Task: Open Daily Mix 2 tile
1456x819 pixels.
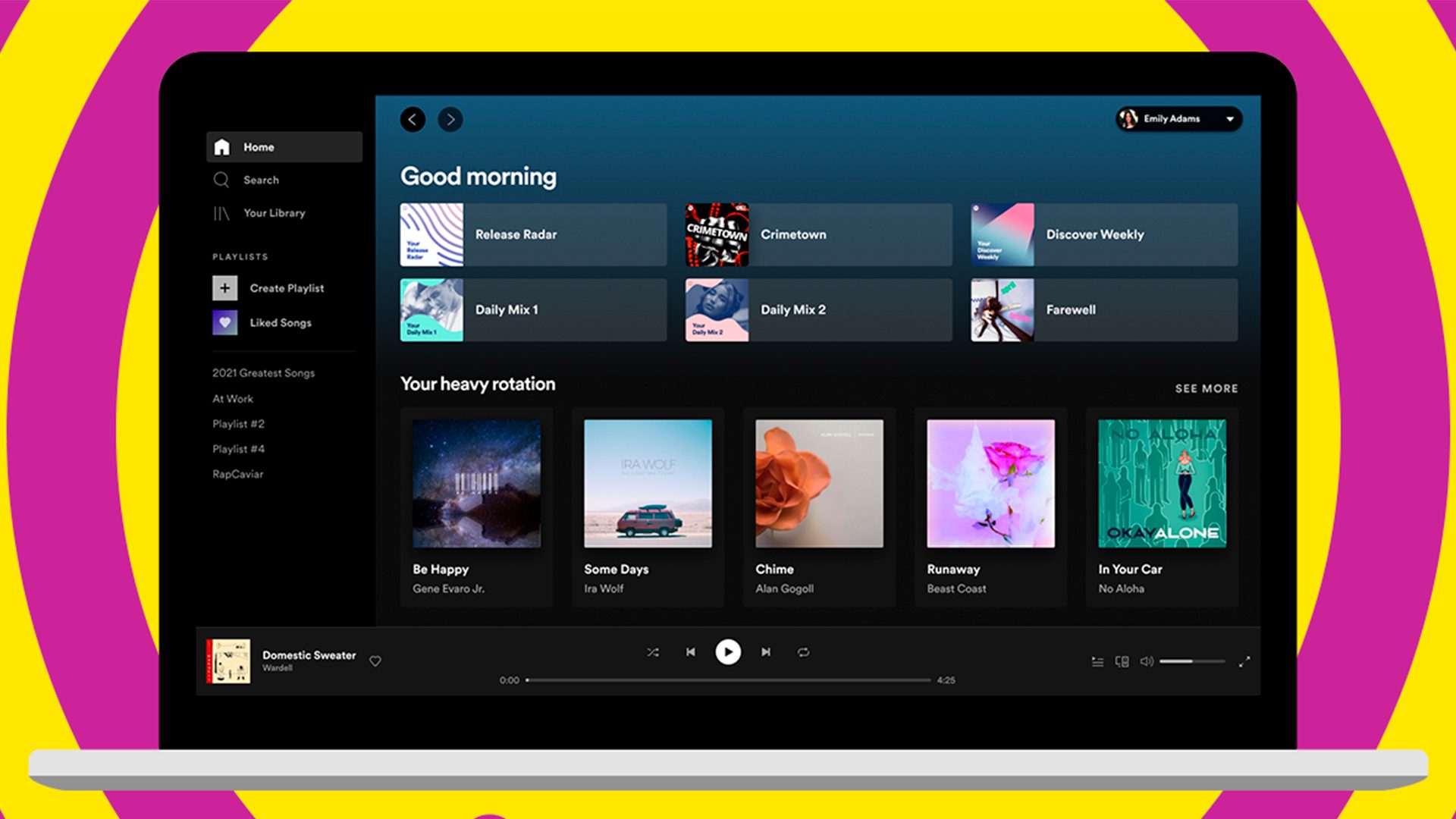Action: [x=818, y=309]
